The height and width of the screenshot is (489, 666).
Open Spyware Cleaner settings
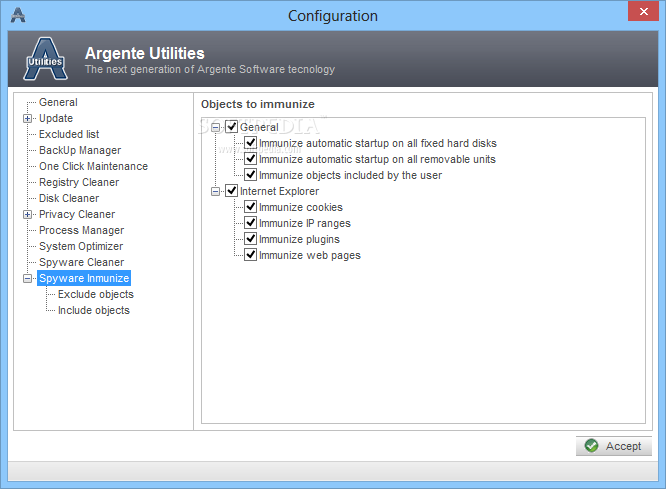(82, 262)
